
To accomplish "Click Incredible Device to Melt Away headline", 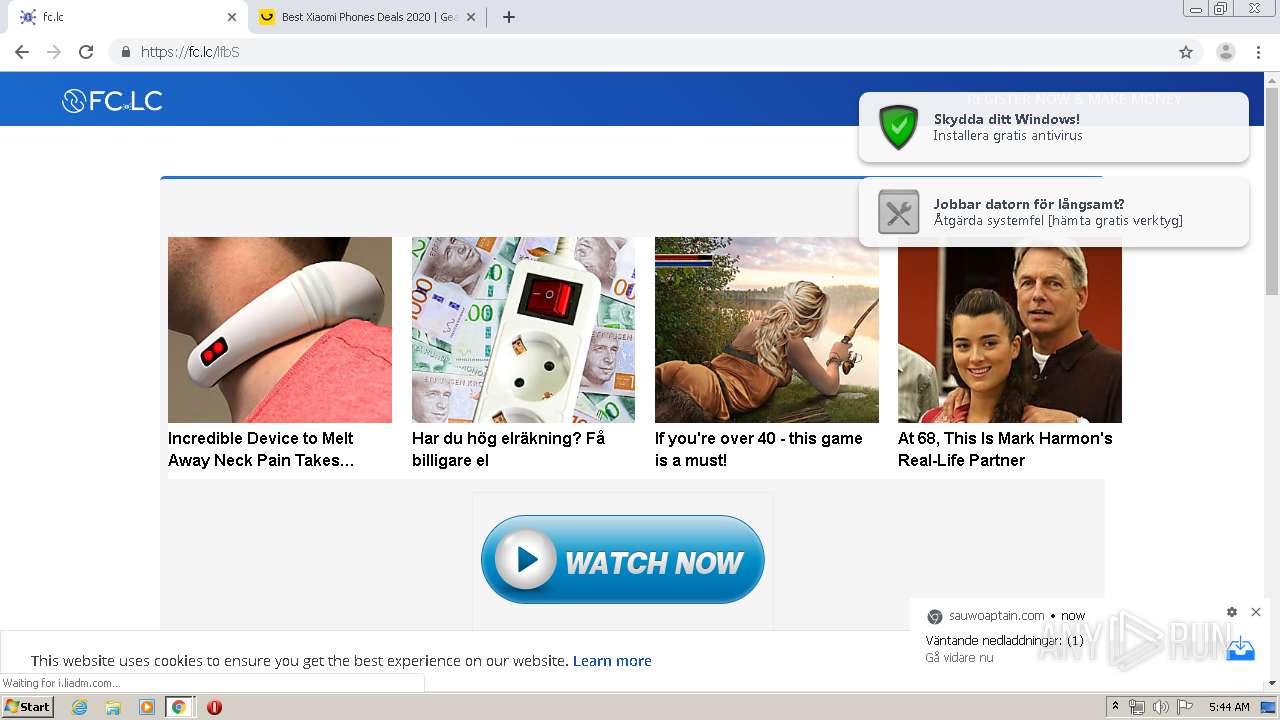I will [x=261, y=449].
